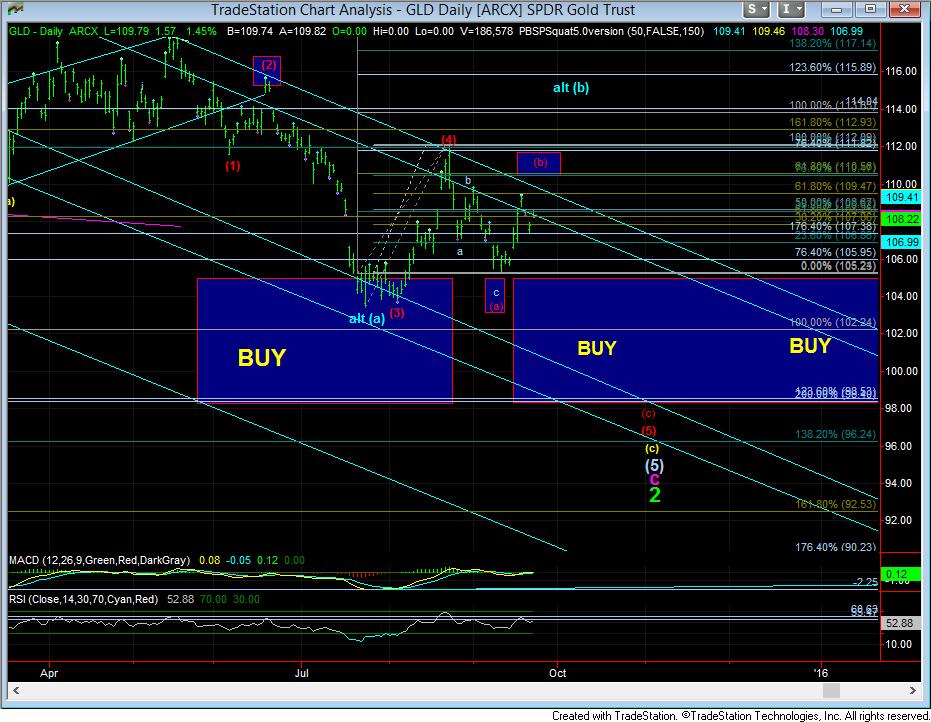Screen dimensions: 931x722
Task: Click the 176.40% (90.23) Fibonacci label
Action: 835,547
